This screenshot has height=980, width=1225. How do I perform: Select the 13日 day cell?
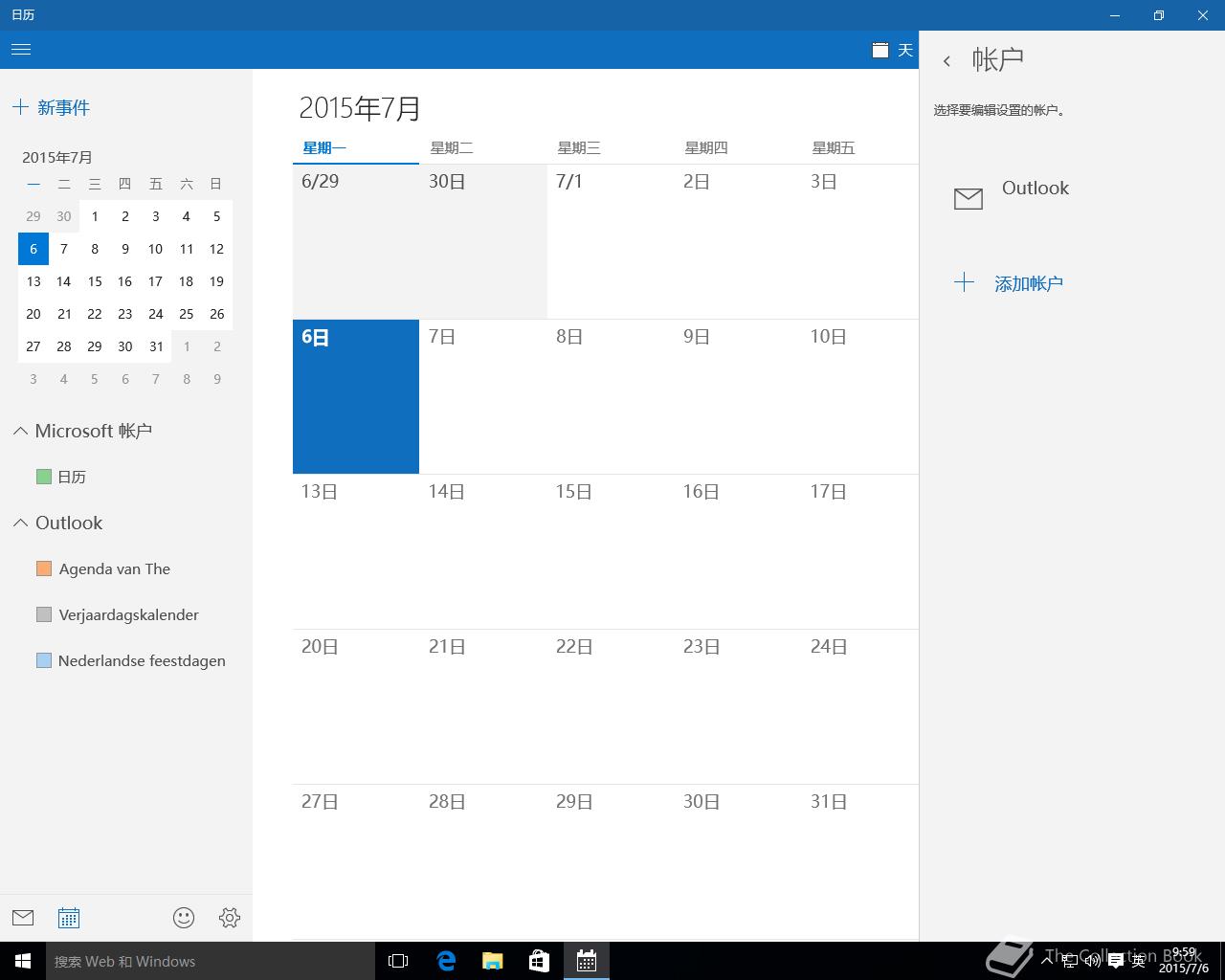(356, 551)
